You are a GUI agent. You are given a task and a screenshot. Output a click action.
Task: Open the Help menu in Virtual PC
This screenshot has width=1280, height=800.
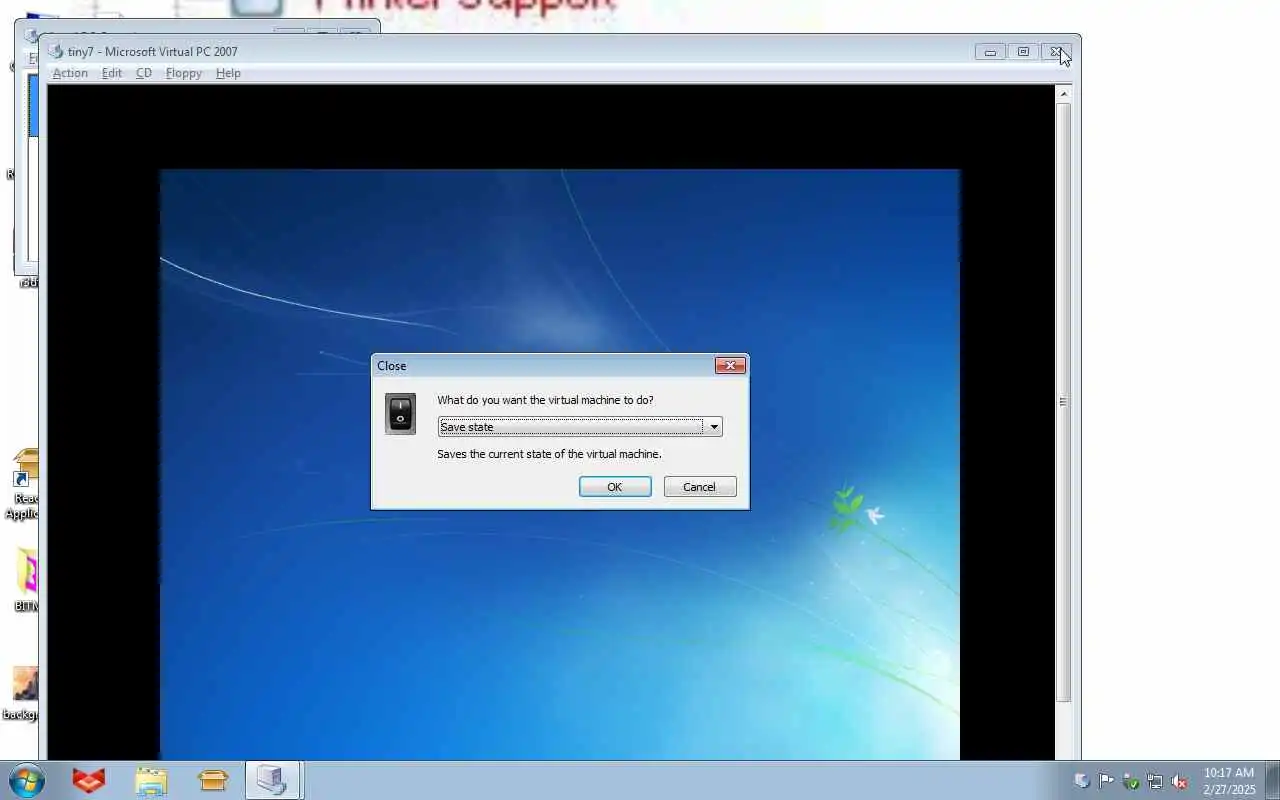[228, 73]
